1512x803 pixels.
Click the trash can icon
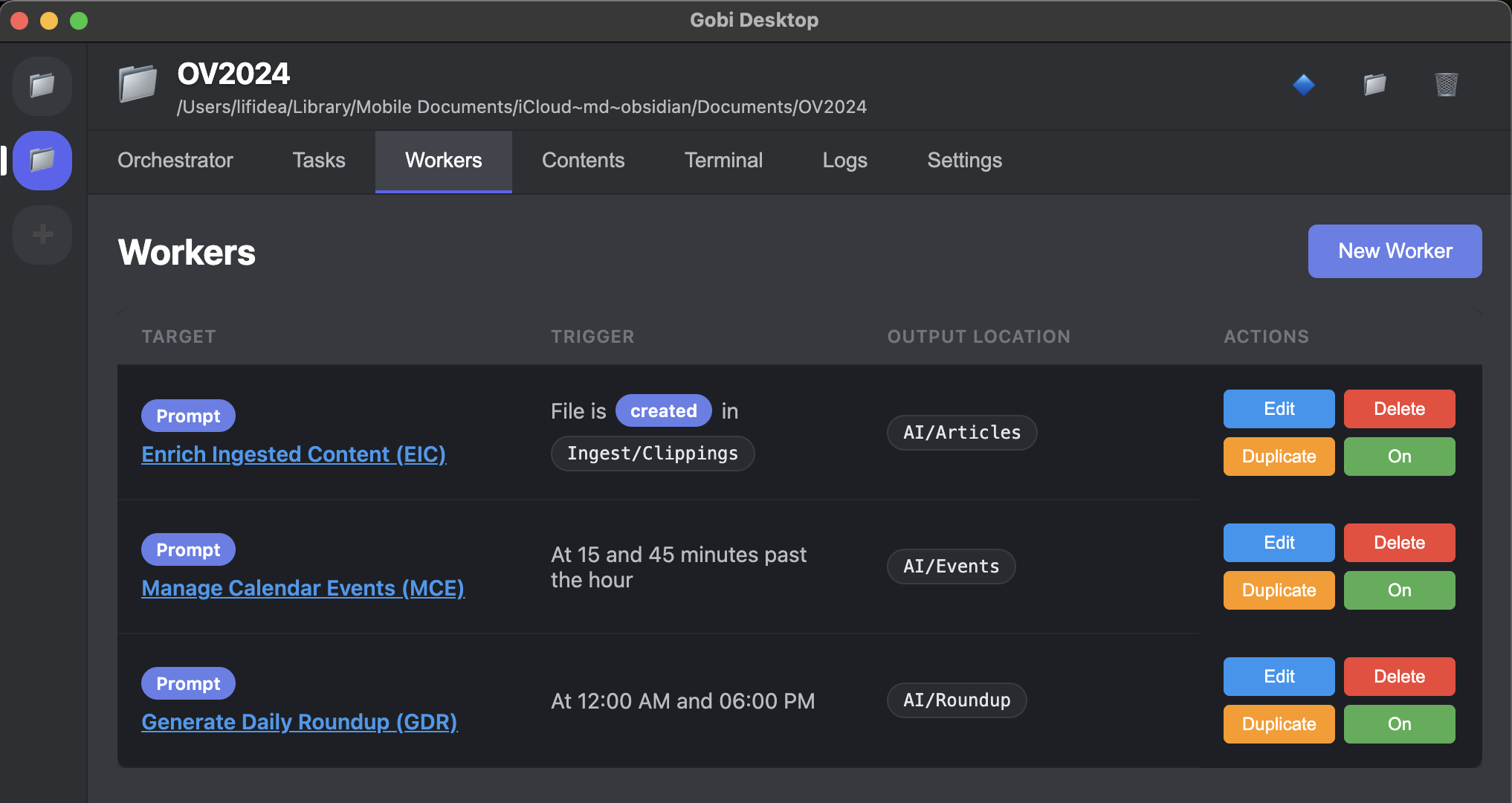pyautogui.click(x=1446, y=85)
